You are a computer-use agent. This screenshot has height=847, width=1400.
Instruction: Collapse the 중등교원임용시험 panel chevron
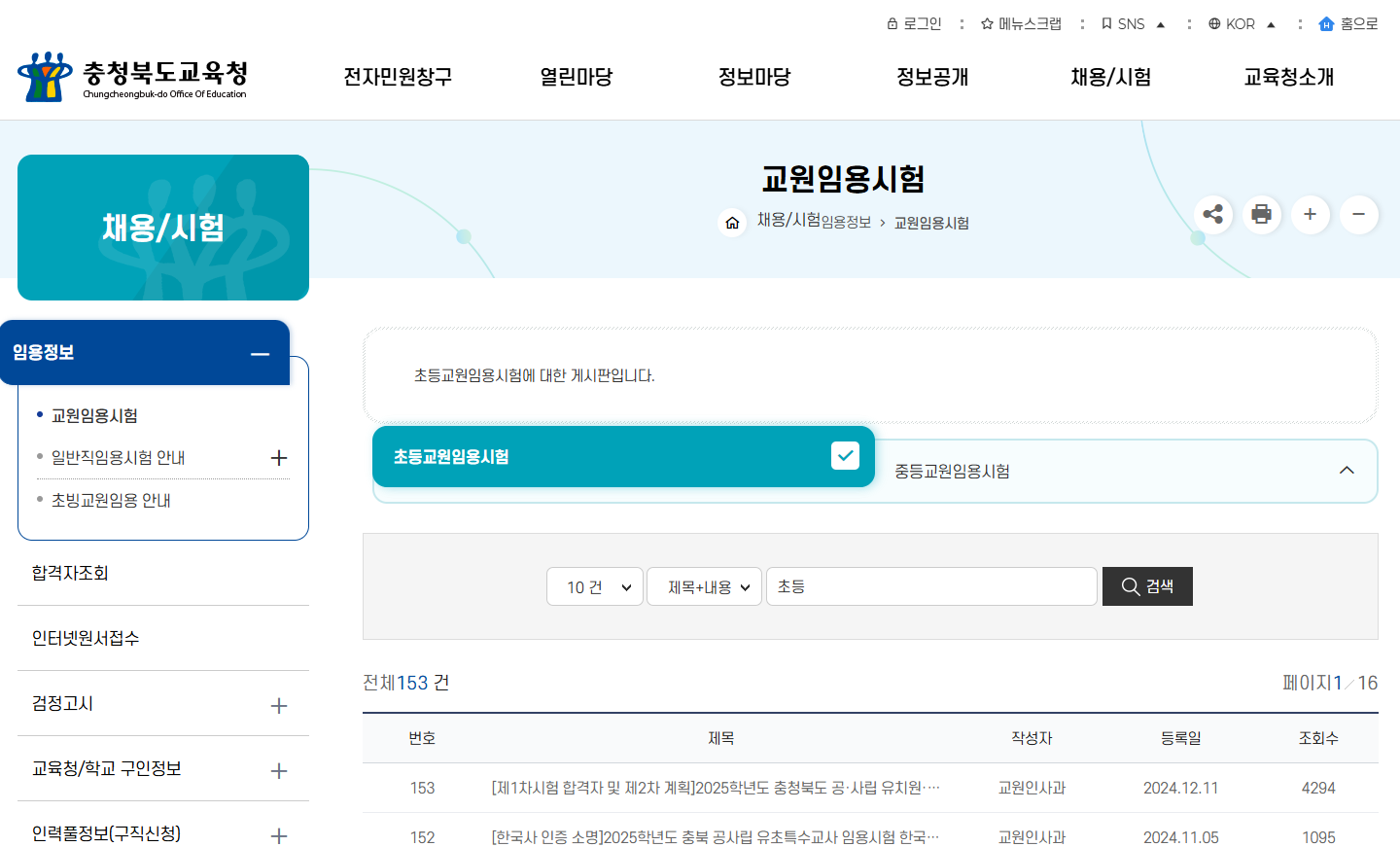point(1347,471)
